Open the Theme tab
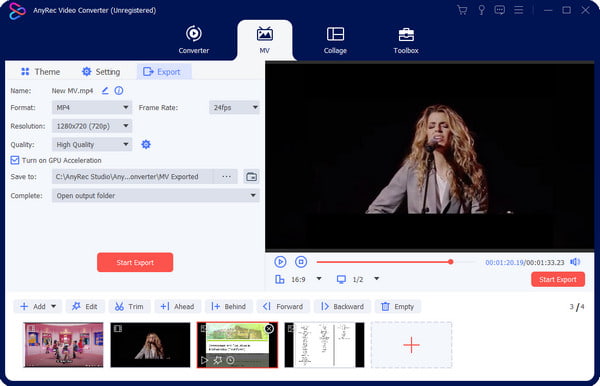The height and width of the screenshot is (386, 600). click(41, 72)
